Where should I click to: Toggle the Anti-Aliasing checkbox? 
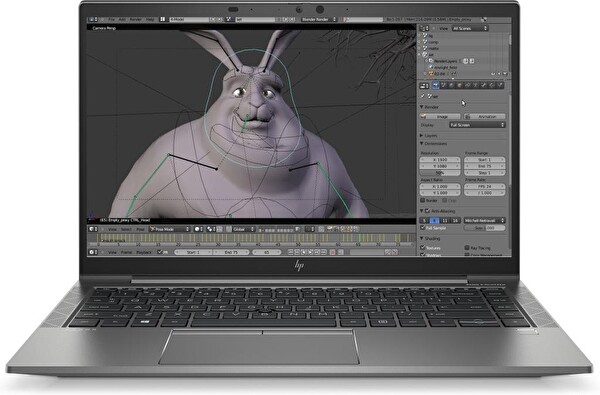click(428, 211)
